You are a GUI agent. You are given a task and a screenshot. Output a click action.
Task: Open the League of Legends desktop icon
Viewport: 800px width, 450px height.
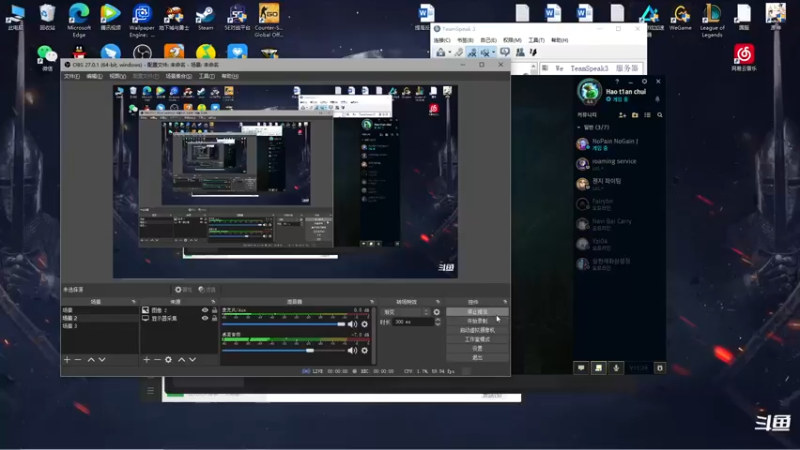(712, 19)
